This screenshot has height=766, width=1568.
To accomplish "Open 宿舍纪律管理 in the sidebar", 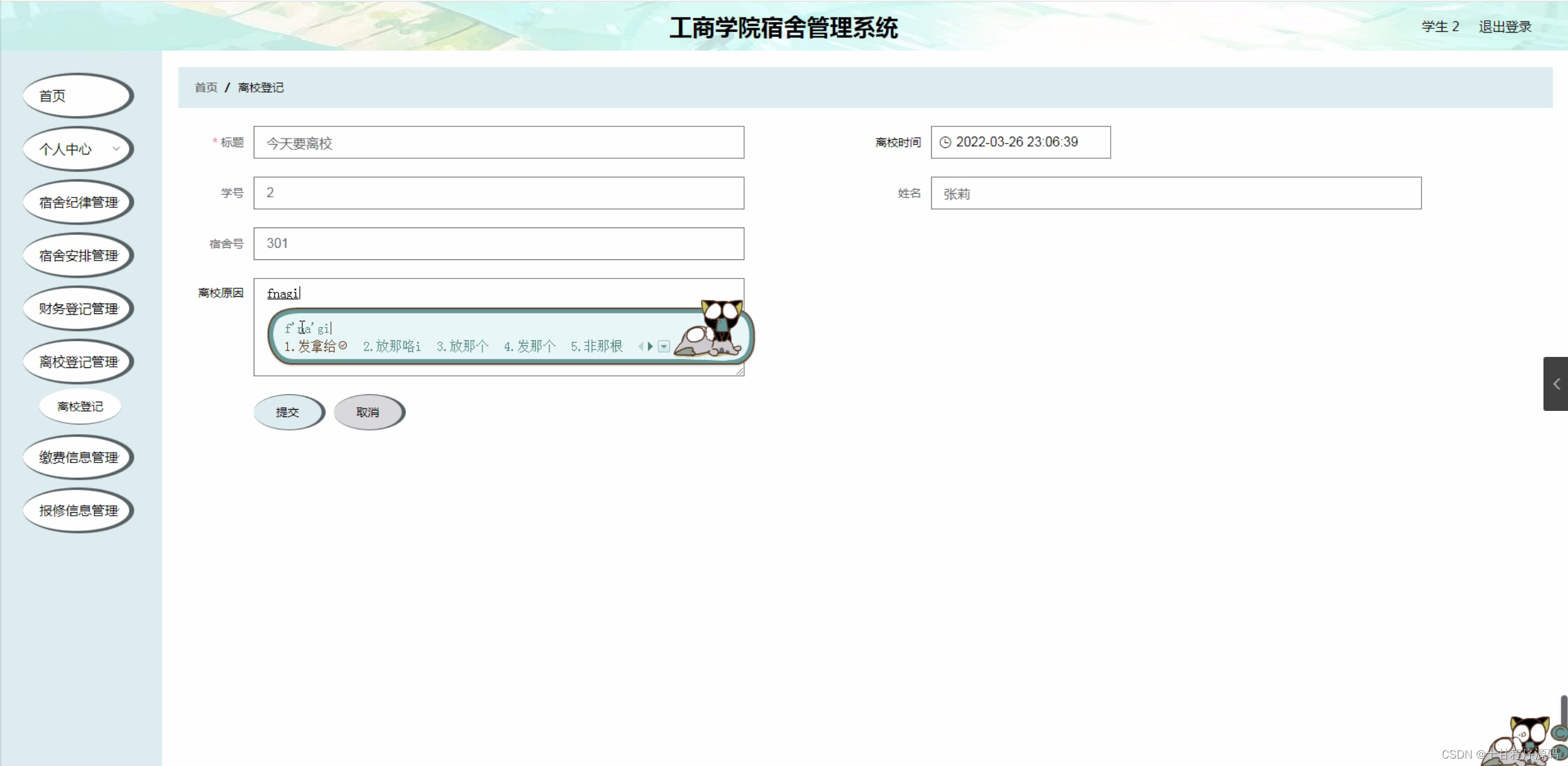I will tap(78, 202).
